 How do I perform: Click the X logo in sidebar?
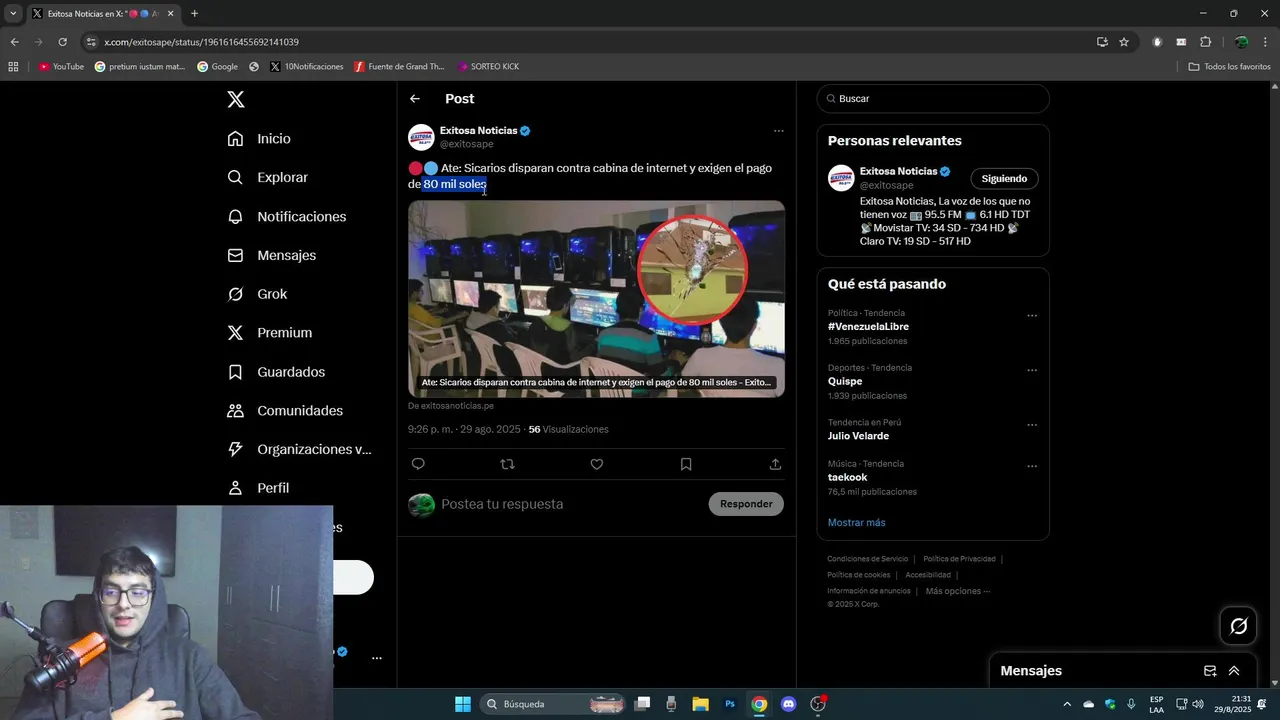tap(236, 99)
